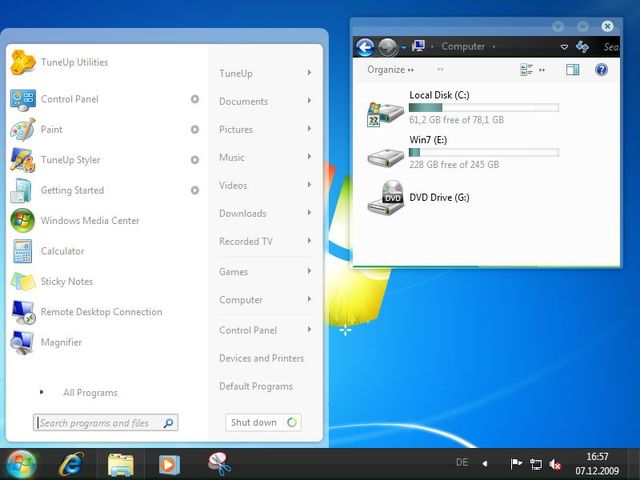Image resolution: width=640 pixels, height=480 pixels.
Task: Click Win7 (E:) usage bar
Action: [484, 153]
